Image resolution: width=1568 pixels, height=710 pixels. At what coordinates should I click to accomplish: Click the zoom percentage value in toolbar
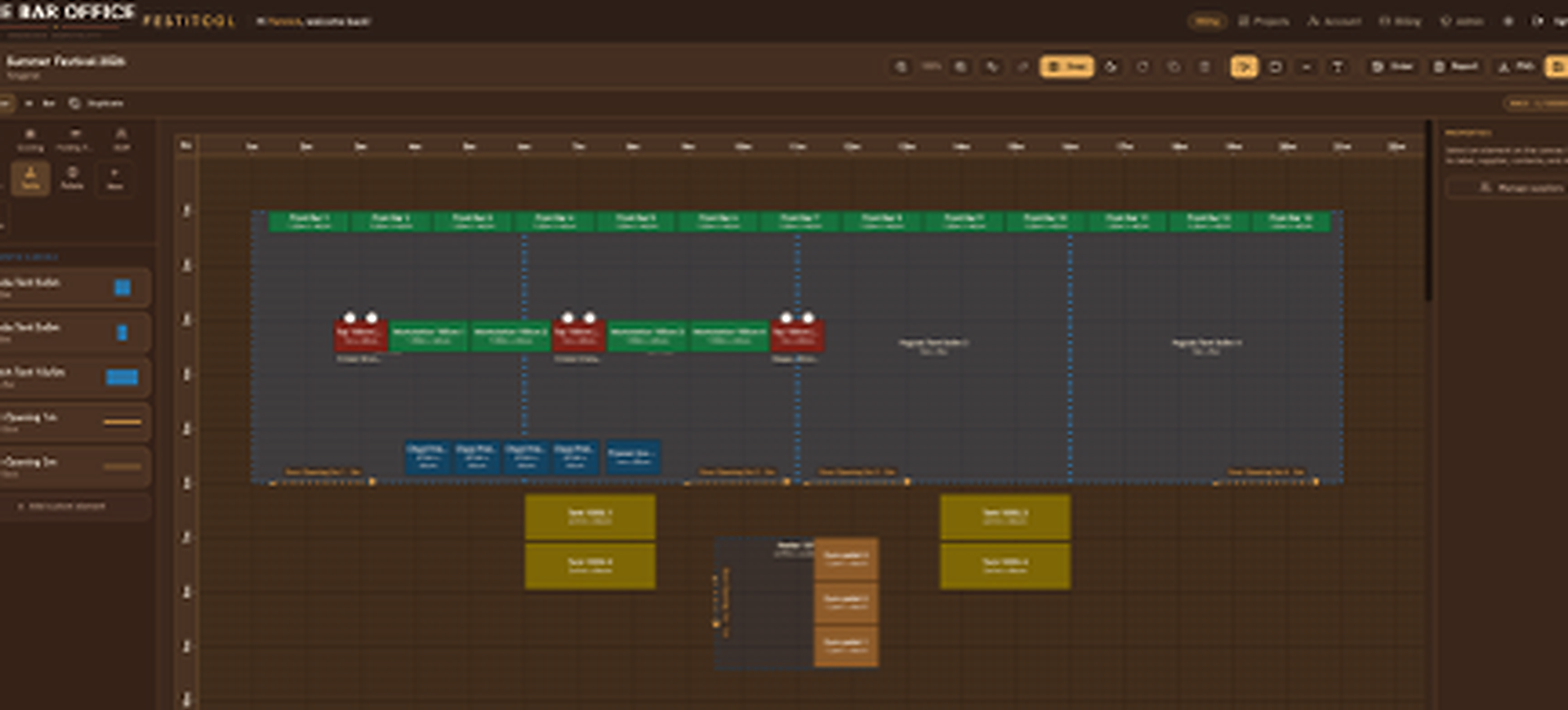[931, 66]
